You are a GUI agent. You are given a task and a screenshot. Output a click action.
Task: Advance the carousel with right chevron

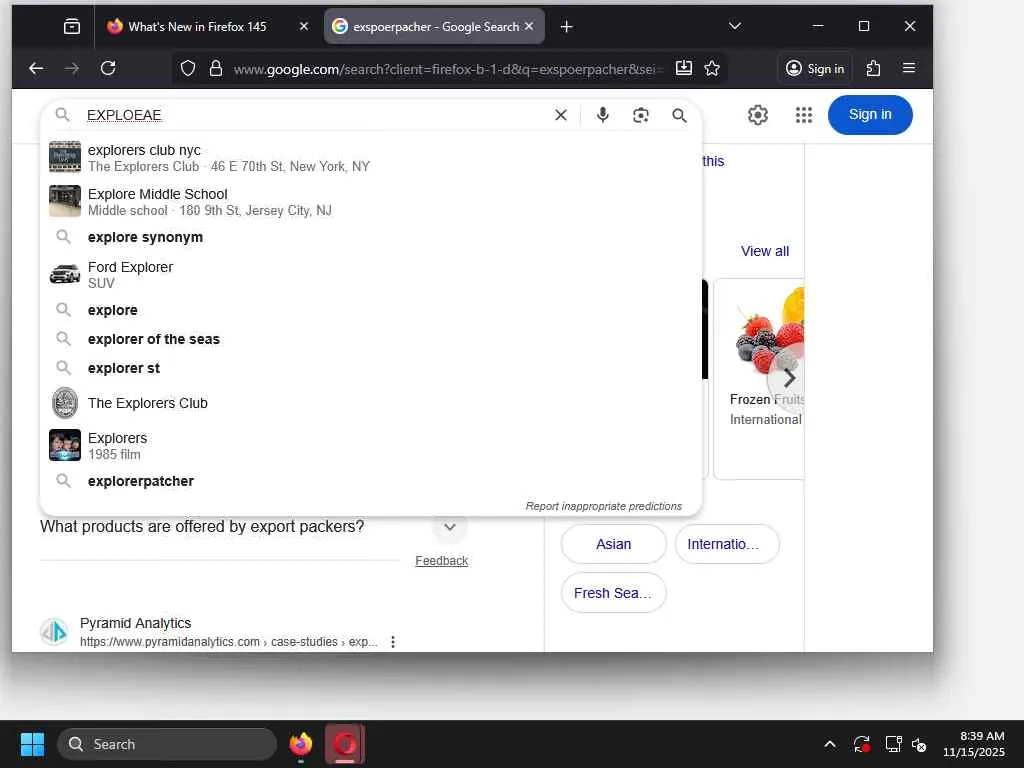[x=789, y=378]
